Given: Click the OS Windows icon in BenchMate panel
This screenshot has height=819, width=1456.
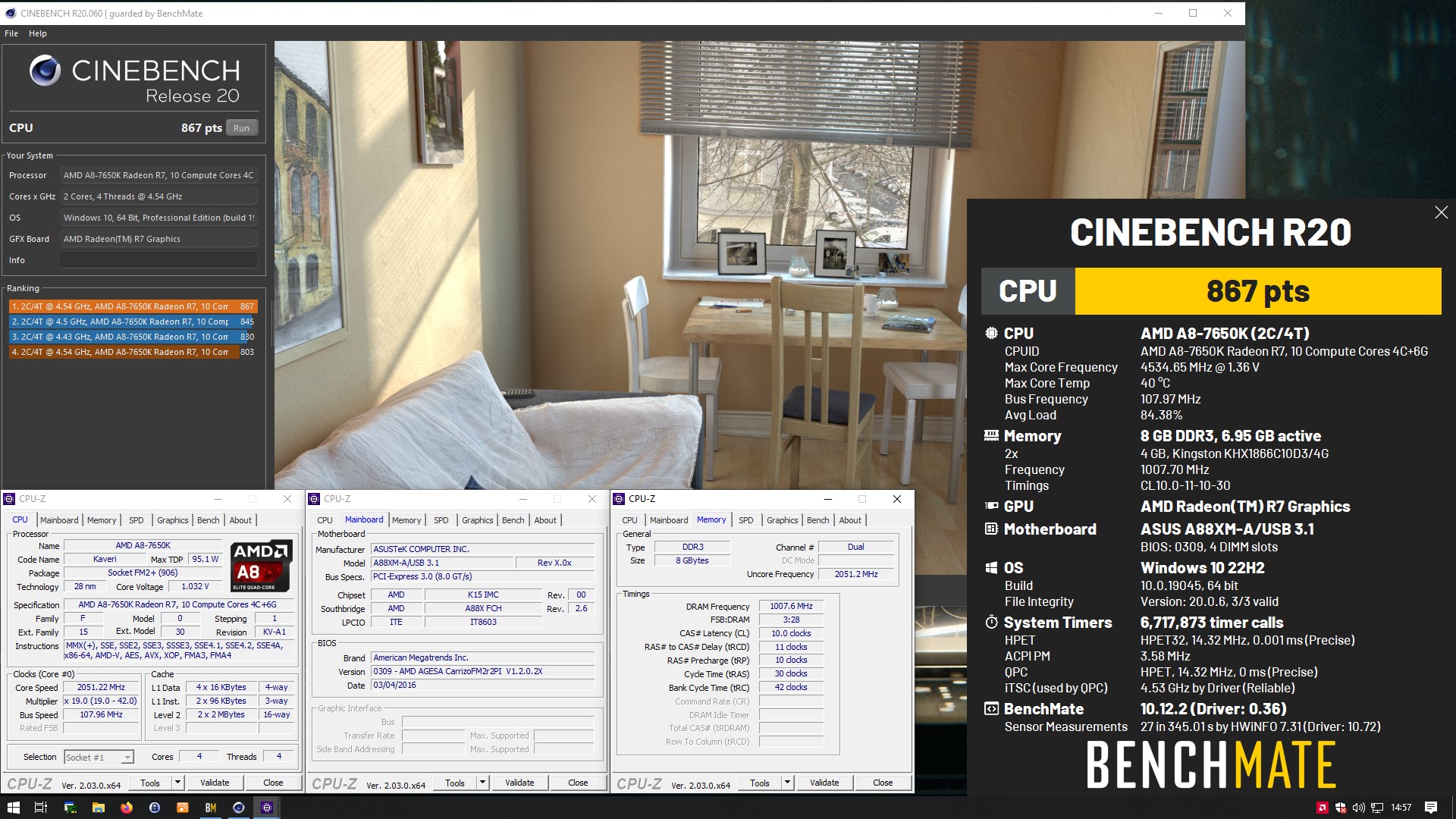Looking at the screenshot, I should click(991, 567).
